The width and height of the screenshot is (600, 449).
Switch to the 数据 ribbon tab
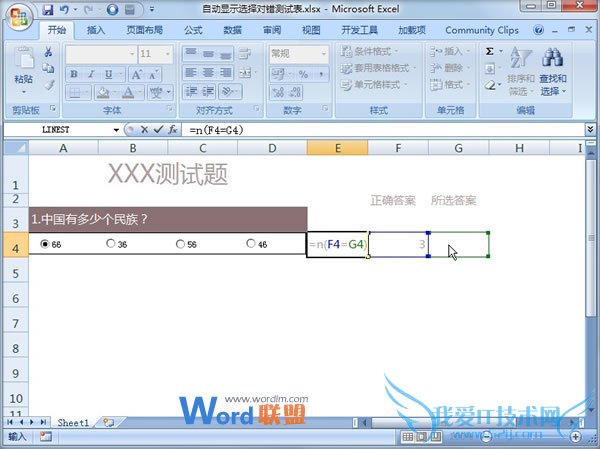232,30
